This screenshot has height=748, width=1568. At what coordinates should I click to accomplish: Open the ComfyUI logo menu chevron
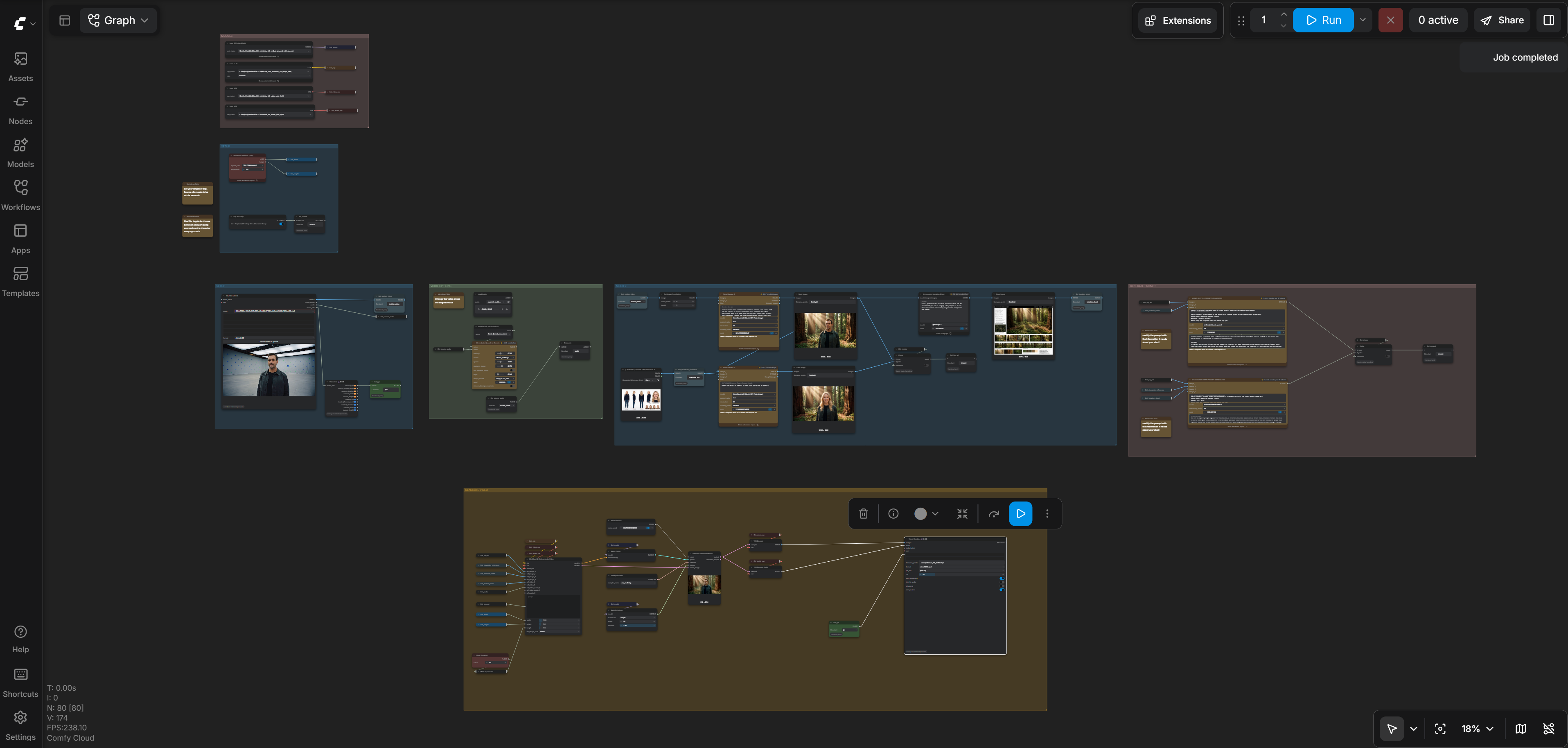pos(33,24)
